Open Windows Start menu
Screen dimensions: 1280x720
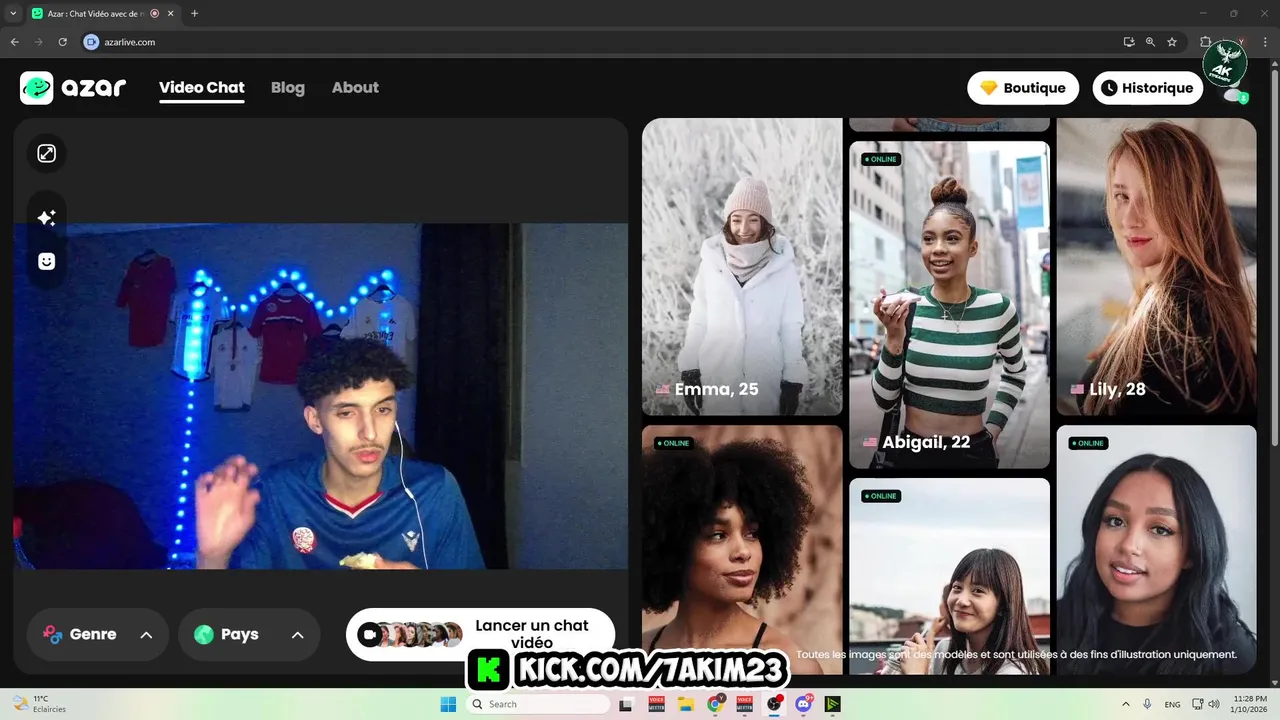(449, 704)
